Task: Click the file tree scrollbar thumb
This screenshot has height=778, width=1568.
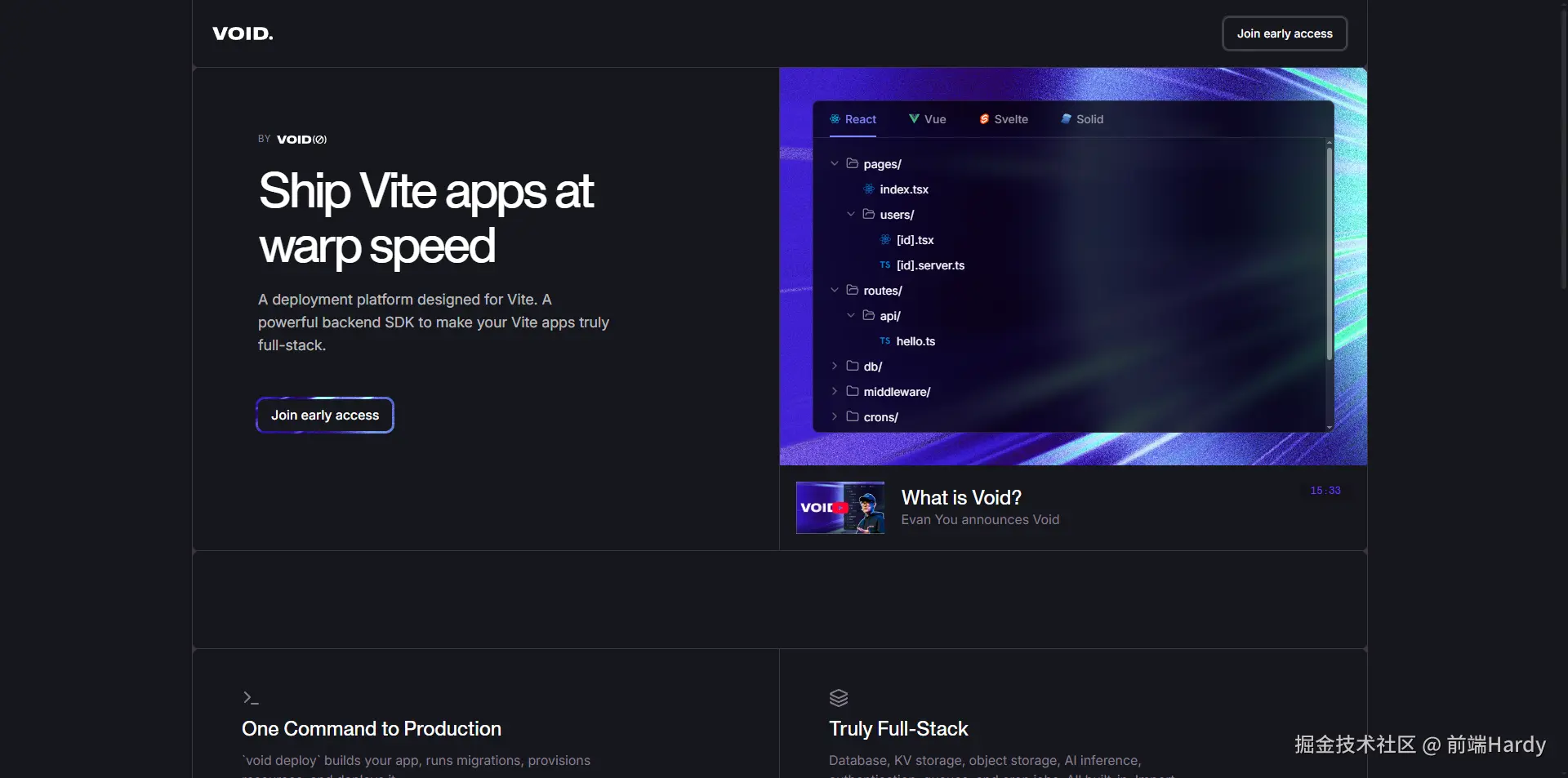Action: pyautogui.click(x=1330, y=253)
